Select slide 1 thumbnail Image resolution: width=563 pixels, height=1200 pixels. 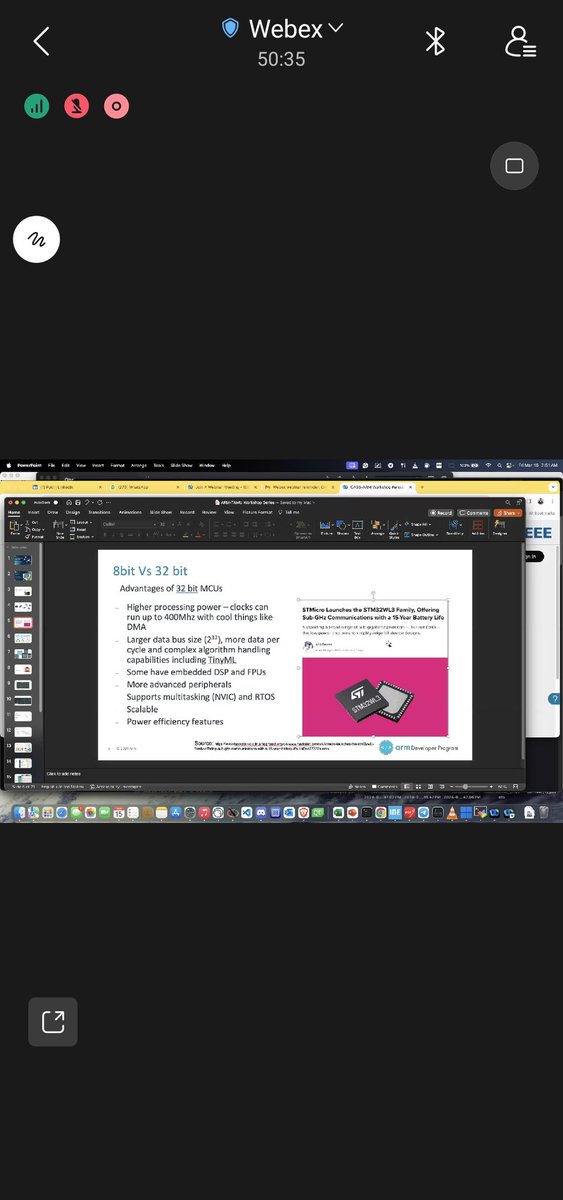click(22, 561)
